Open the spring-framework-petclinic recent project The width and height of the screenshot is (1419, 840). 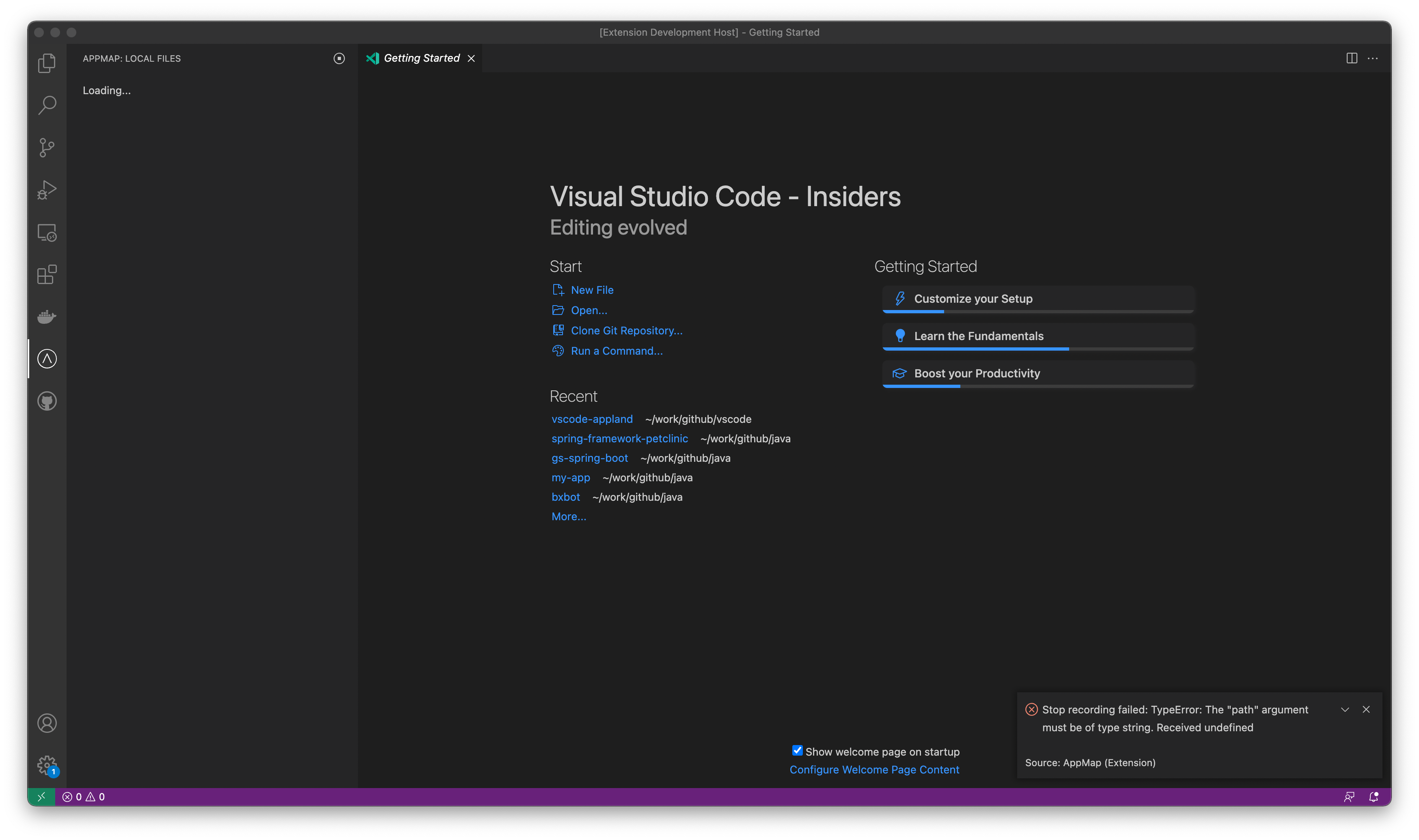(x=620, y=438)
